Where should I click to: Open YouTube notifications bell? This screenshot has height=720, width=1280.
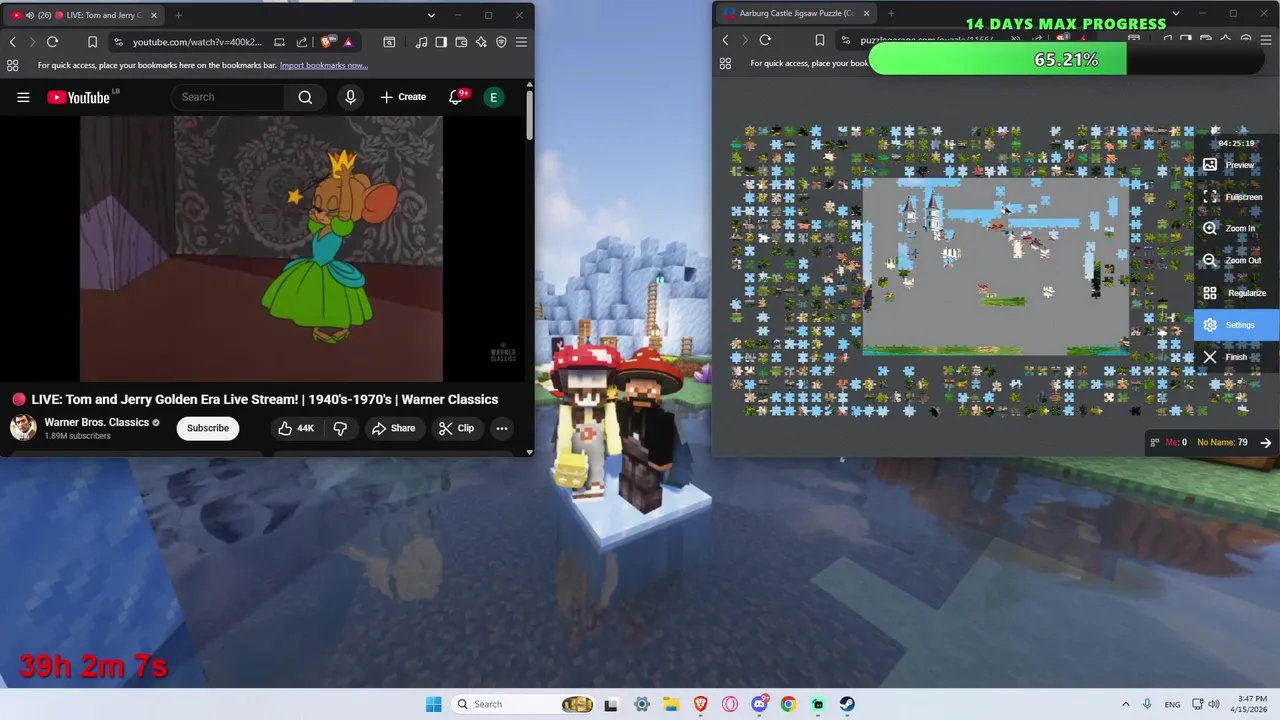point(456,97)
